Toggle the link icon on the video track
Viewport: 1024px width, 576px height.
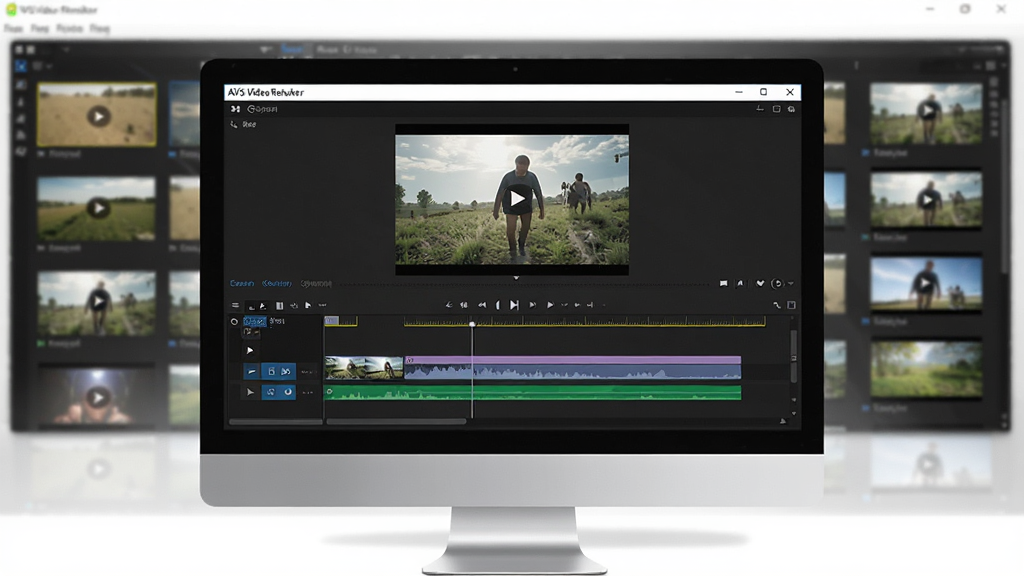[286, 372]
